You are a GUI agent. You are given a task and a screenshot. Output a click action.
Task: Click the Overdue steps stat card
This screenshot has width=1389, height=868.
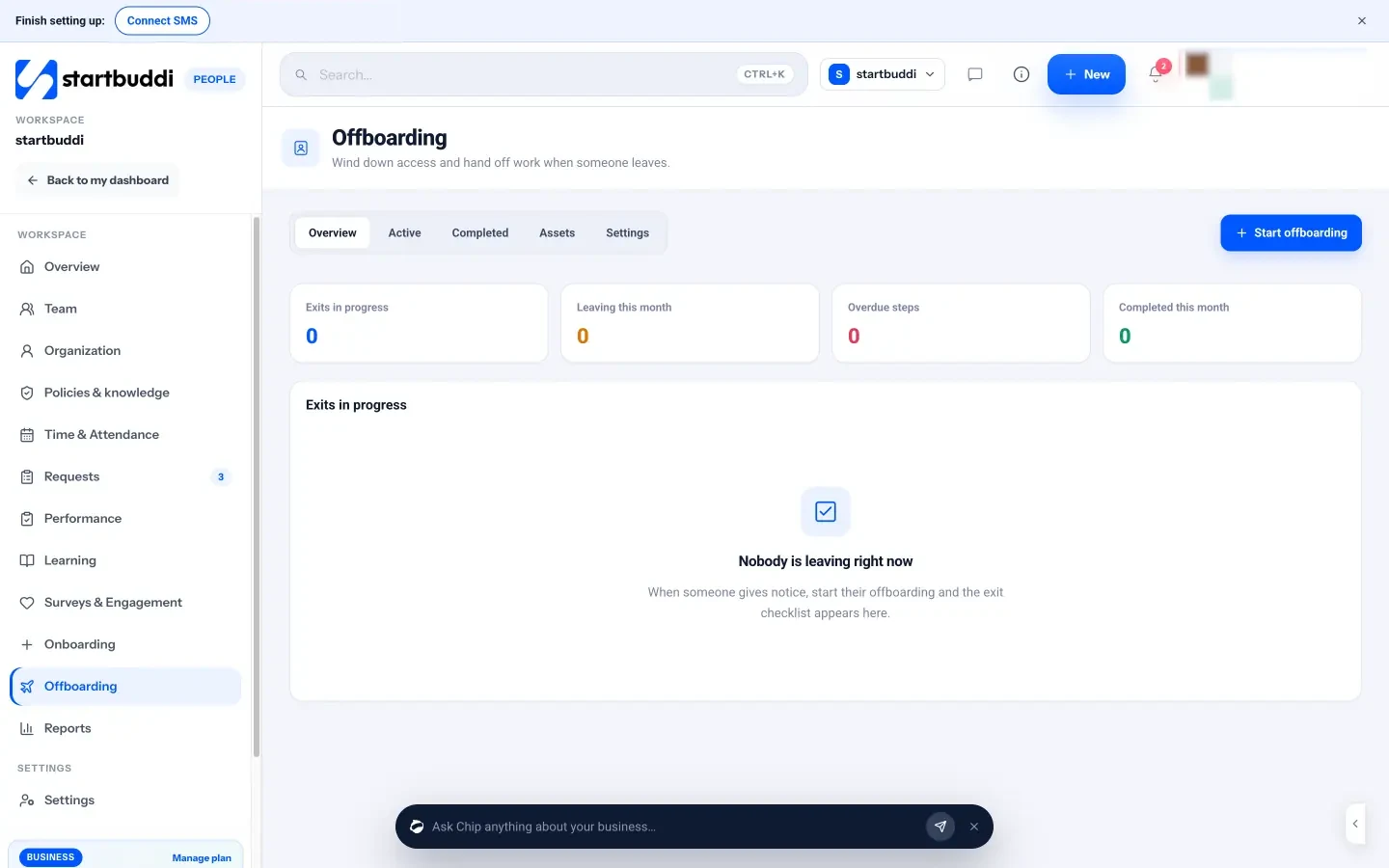[961, 323]
